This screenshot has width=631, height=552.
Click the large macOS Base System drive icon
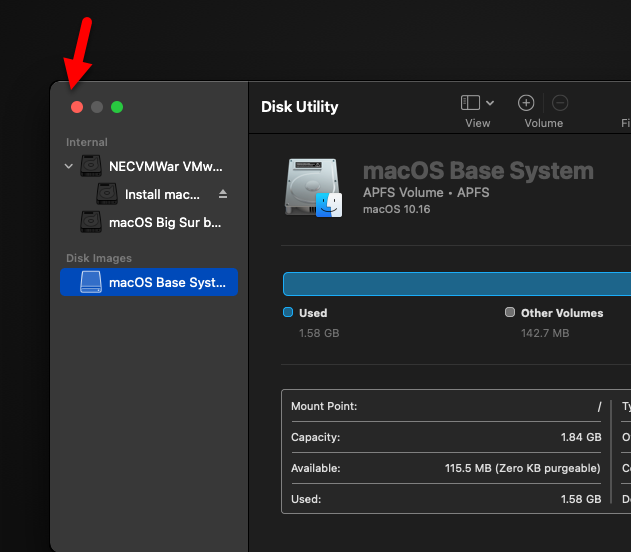pyautogui.click(x=313, y=187)
